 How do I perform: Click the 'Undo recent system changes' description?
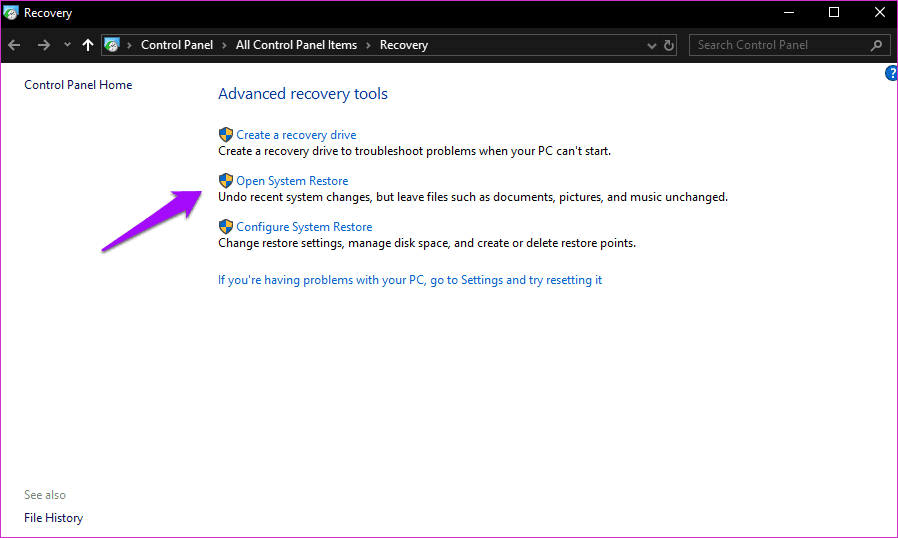[473, 197]
